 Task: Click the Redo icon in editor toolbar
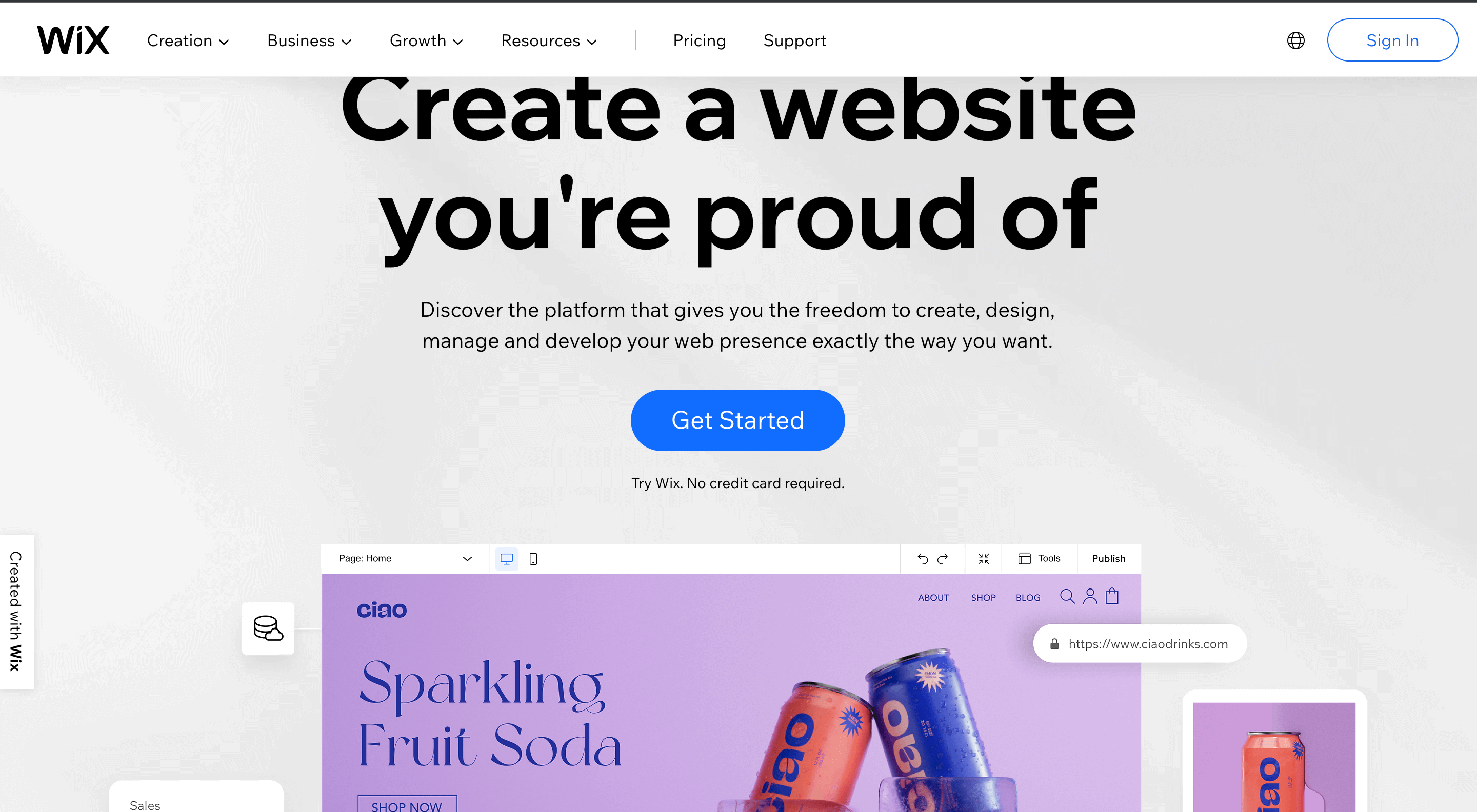click(x=941, y=559)
